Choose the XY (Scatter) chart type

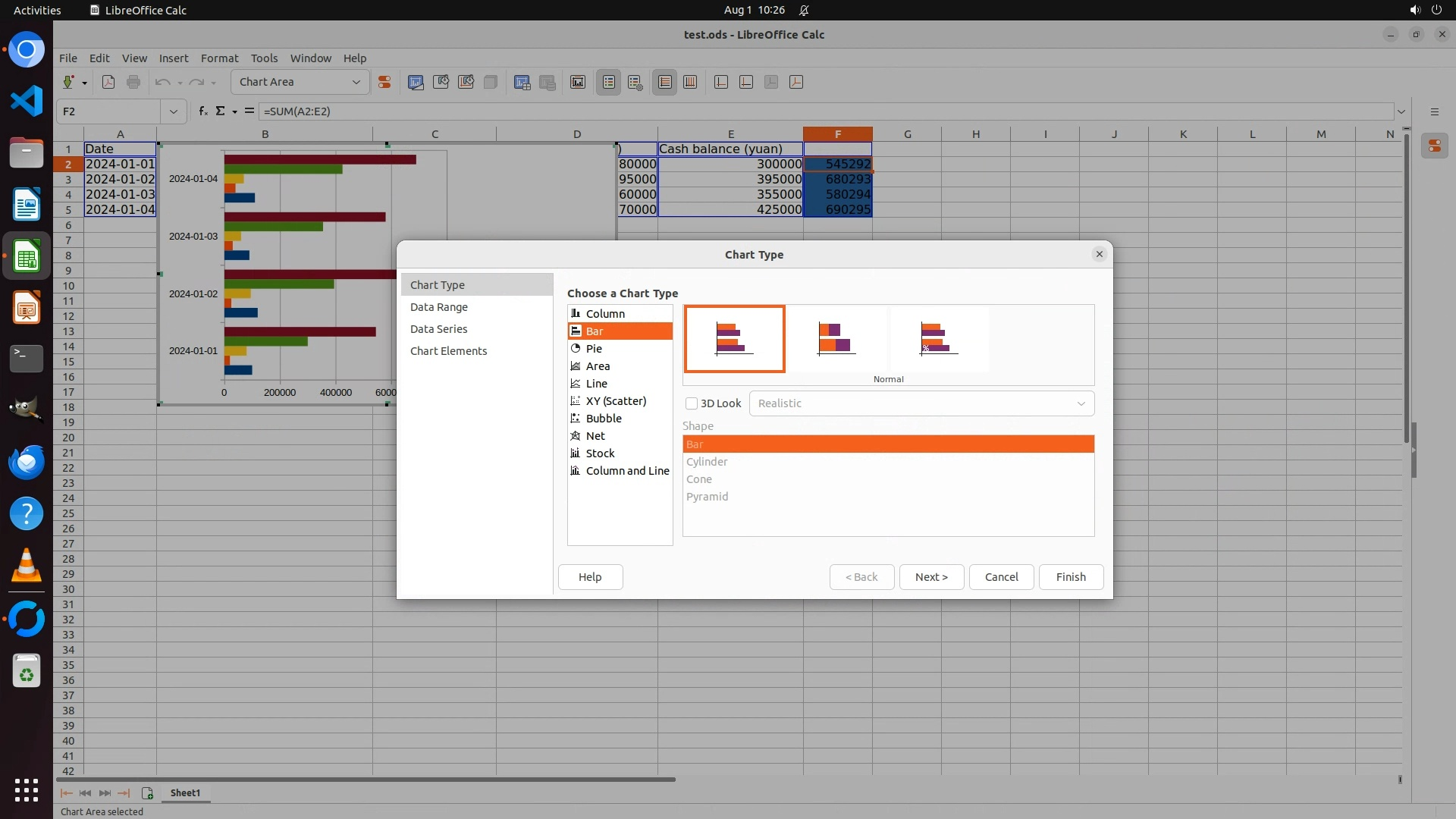click(615, 401)
